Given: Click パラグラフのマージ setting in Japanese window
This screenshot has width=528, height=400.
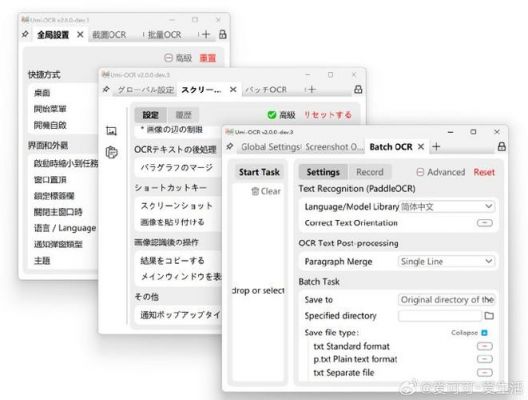Looking at the screenshot, I should [177, 167].
